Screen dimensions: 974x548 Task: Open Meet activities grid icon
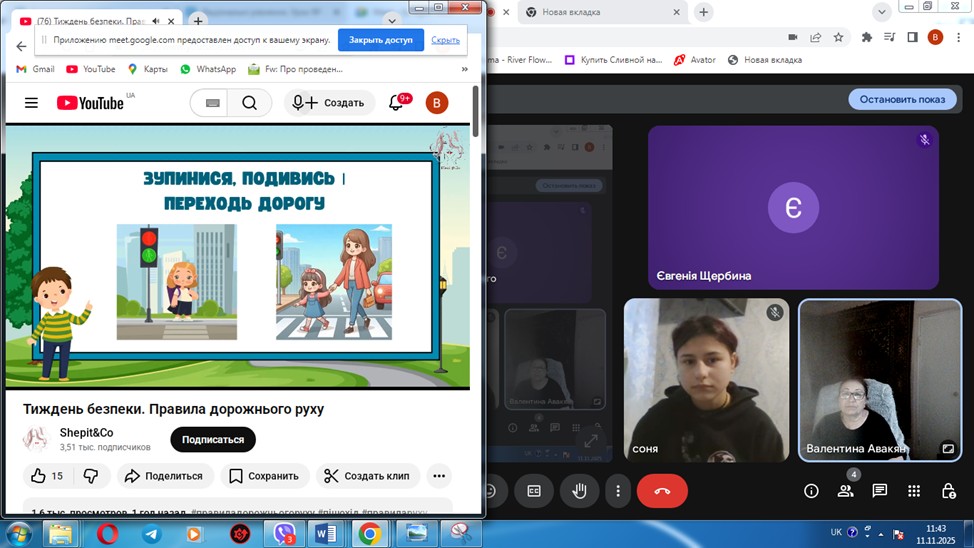914,491
